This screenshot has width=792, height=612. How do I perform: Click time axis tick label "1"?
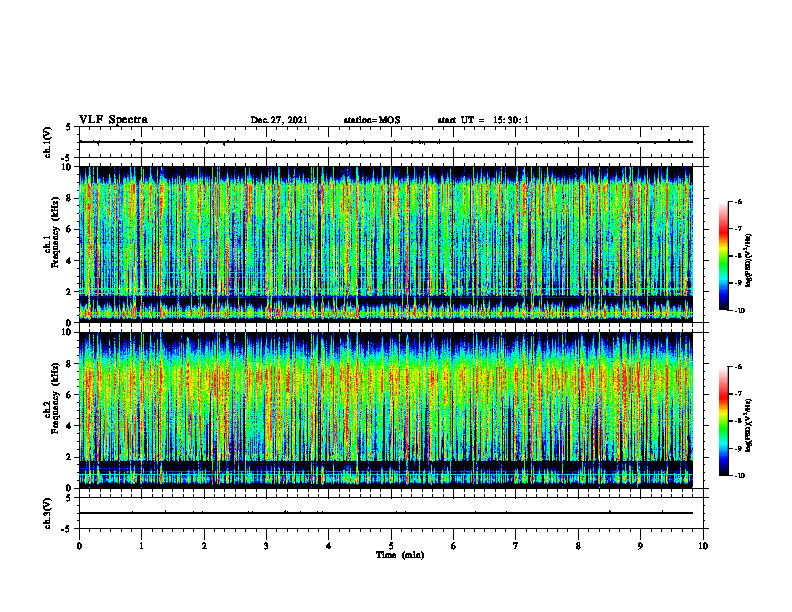142,546
